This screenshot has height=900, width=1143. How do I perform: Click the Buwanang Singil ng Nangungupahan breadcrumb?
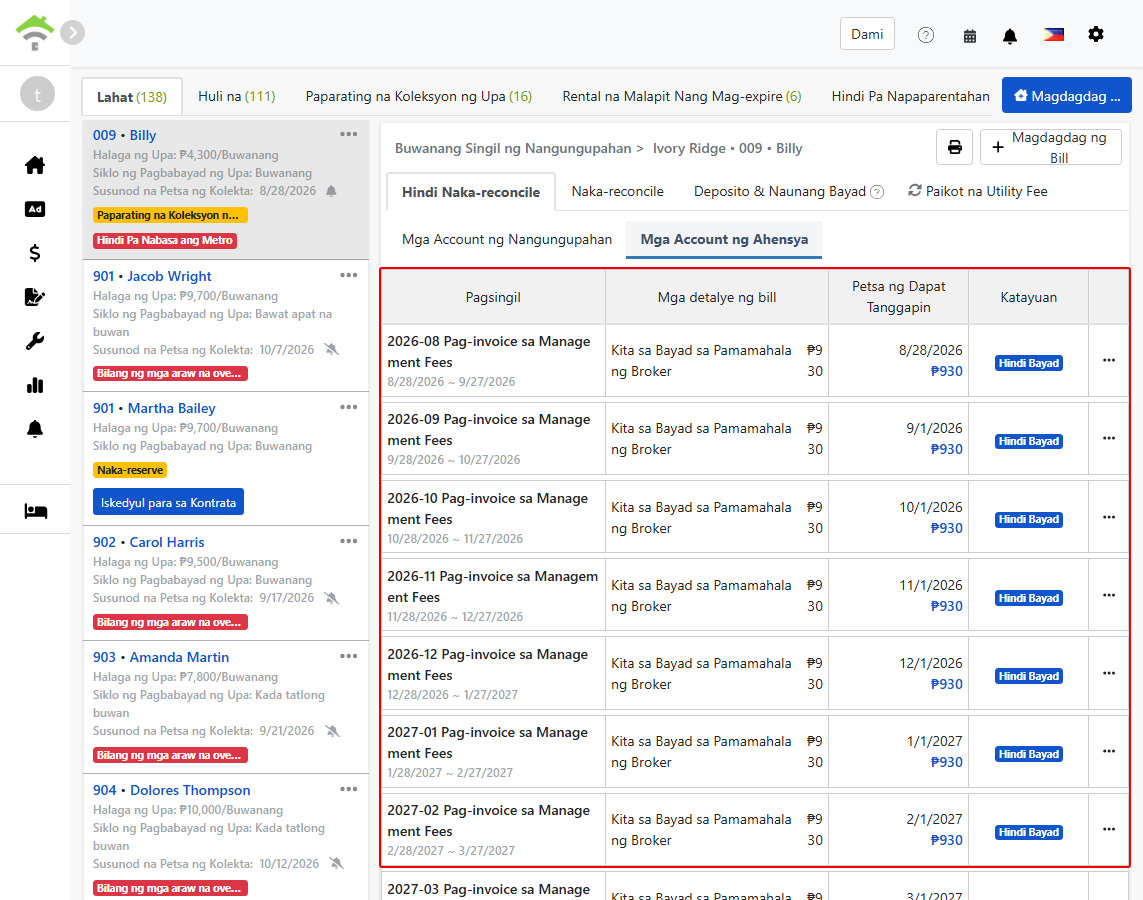click(x=512, y=149)
